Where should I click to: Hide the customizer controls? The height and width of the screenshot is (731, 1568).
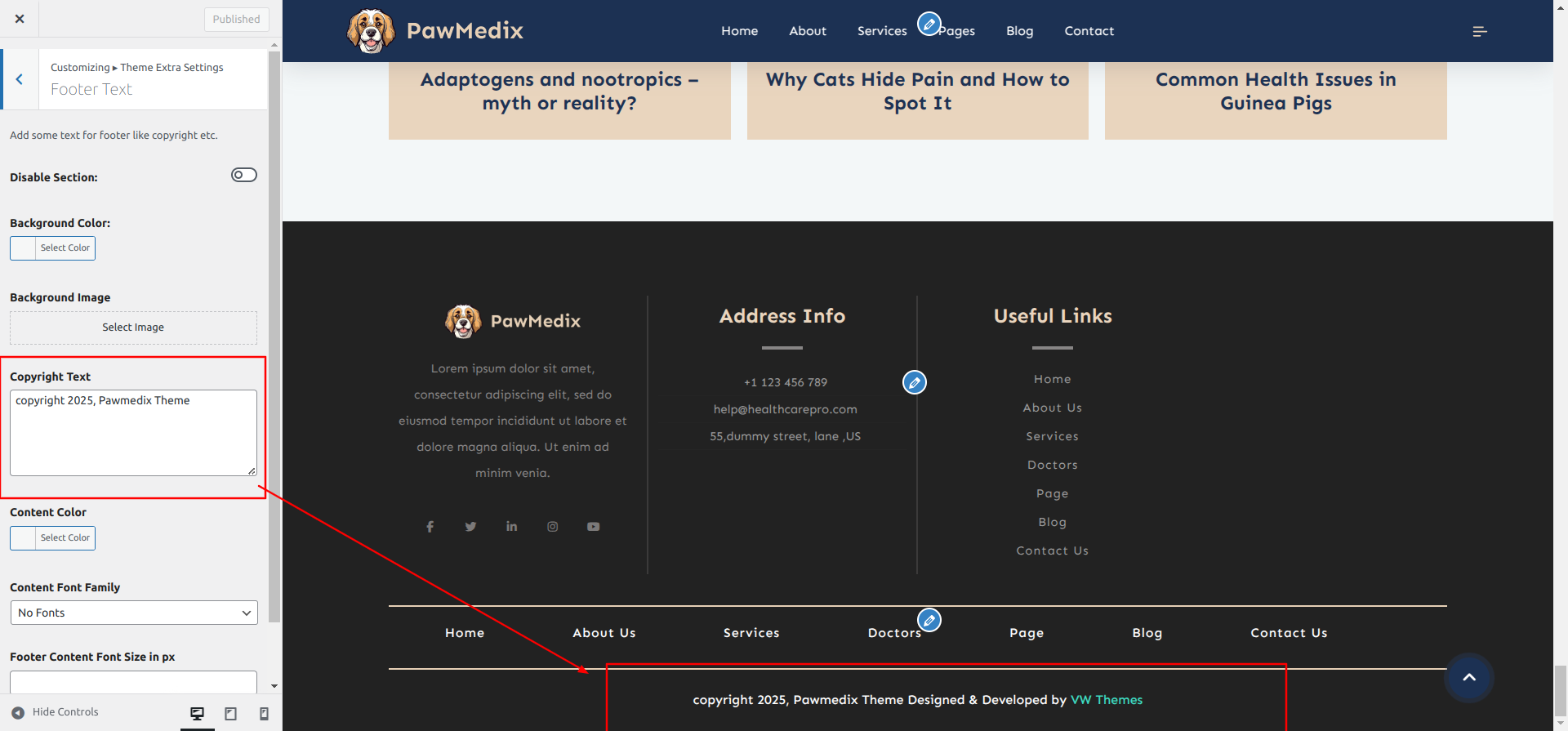tap(56, 712)
